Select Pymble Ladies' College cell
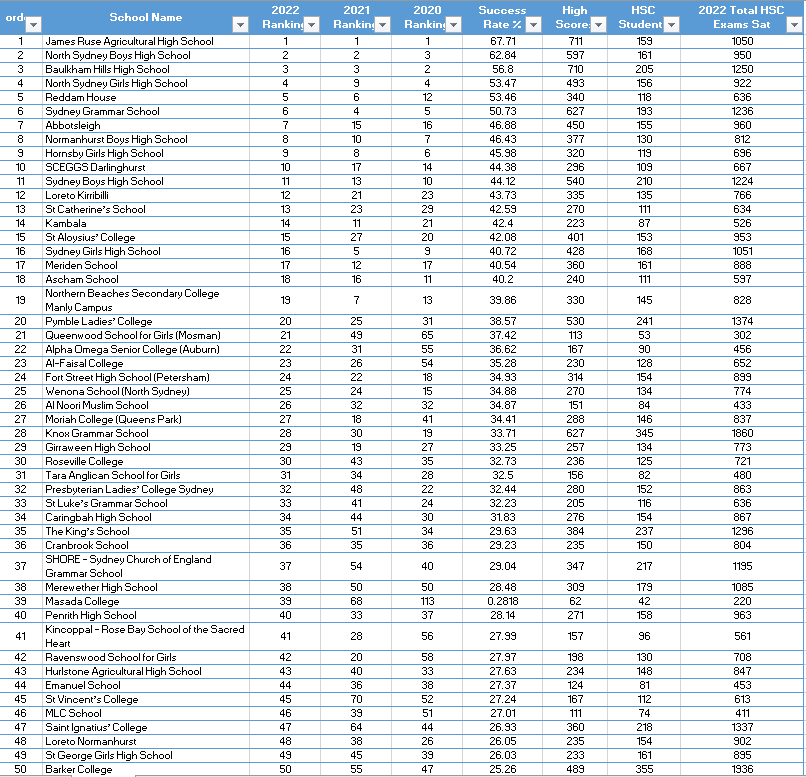Viewport: 806px width, 777px height. point(146,321)
